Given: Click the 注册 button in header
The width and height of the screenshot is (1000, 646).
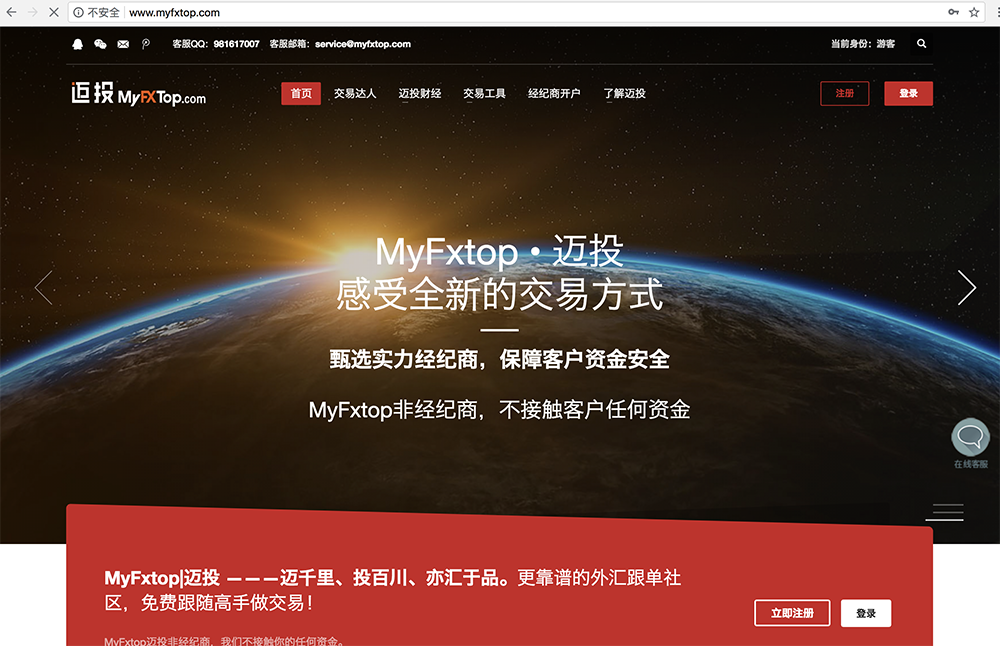Looking at the screenshot, I should pos(844,93).
